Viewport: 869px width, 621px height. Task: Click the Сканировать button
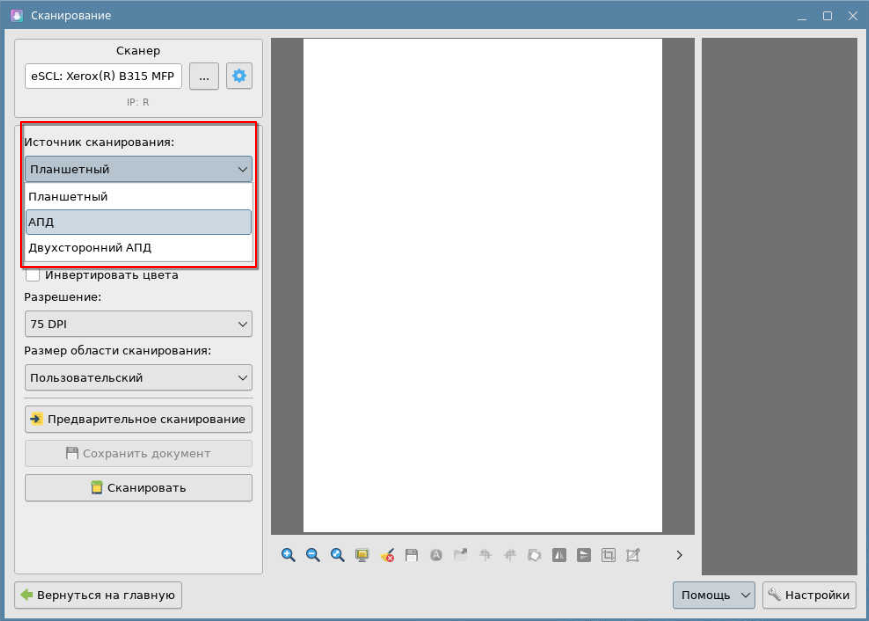click(138, 488)
